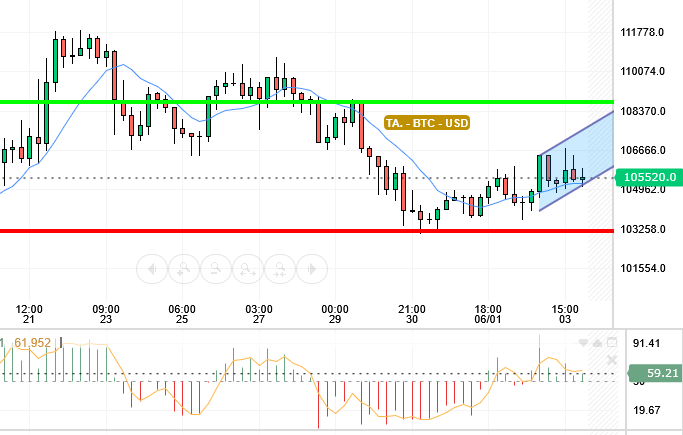Click the 108370.0 price axis label
Screen dimensions: 683x435
(x=642, y=111)
